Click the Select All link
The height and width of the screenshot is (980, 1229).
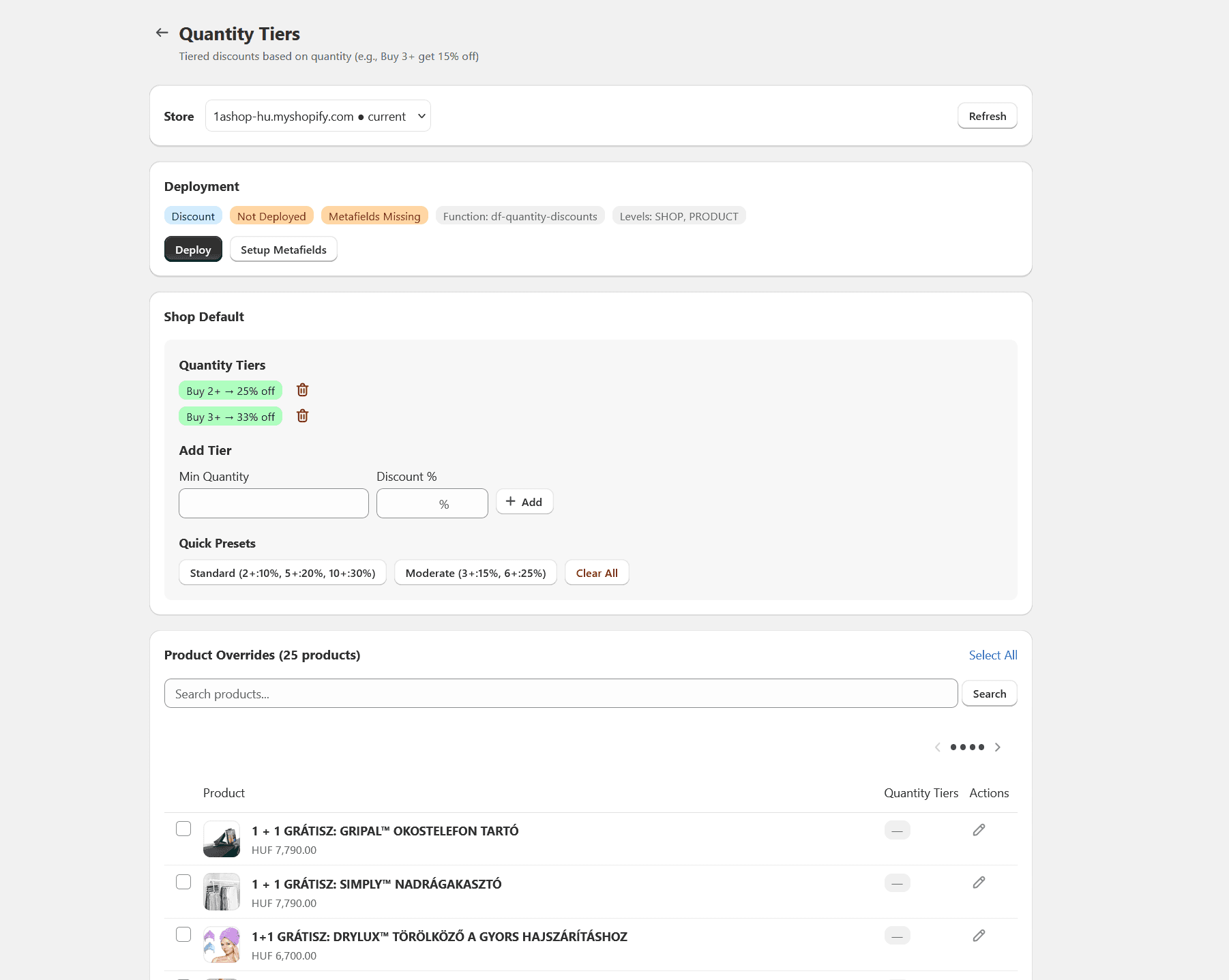pos(993,655)
